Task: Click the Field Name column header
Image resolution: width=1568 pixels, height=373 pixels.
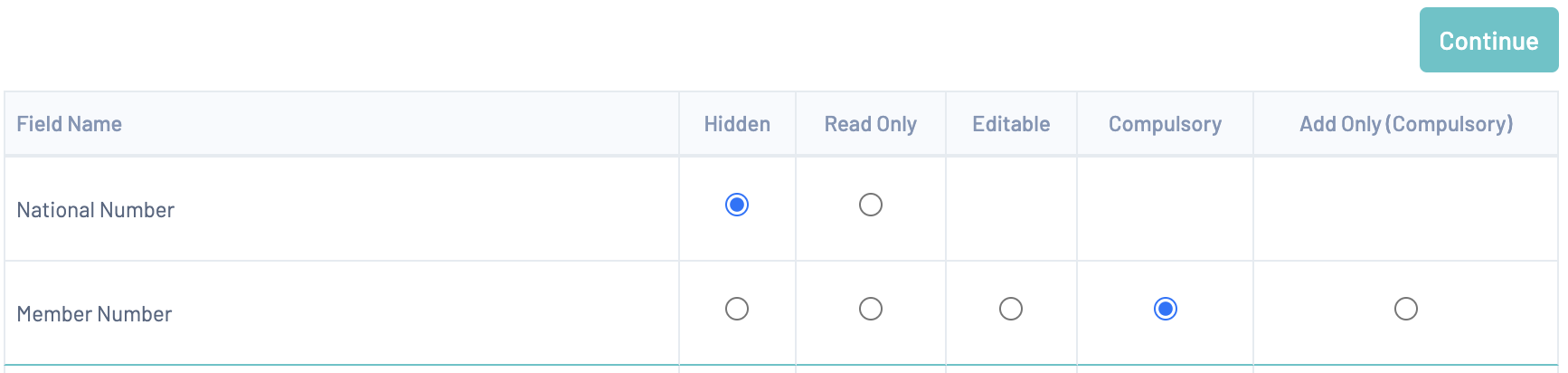Action: [70, 124]
